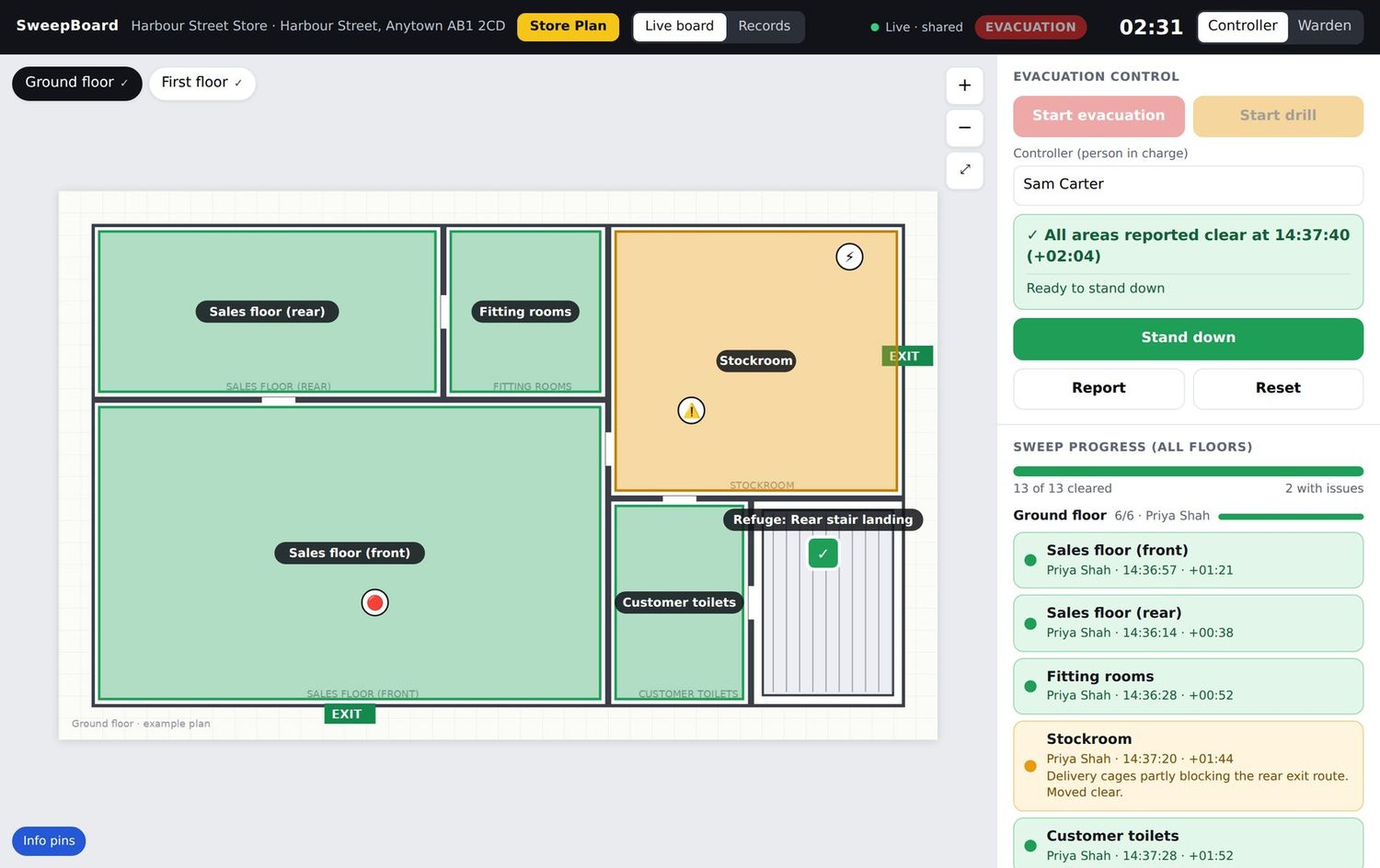Click the Sales floor (front) room label
Viewport: 1380px width, 868px height.
click(350, 553)
